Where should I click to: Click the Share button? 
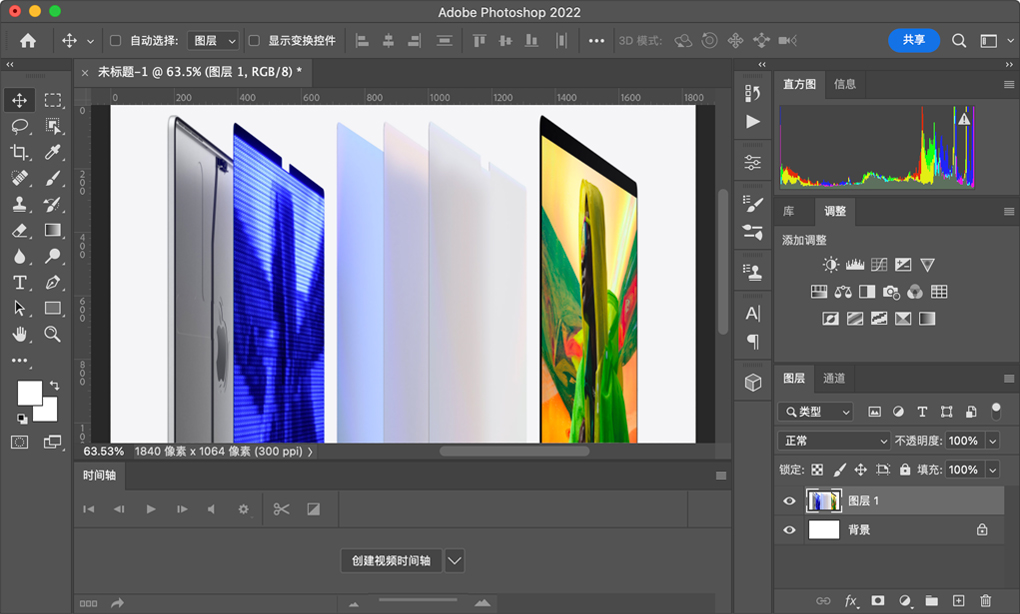pos(913,41)
